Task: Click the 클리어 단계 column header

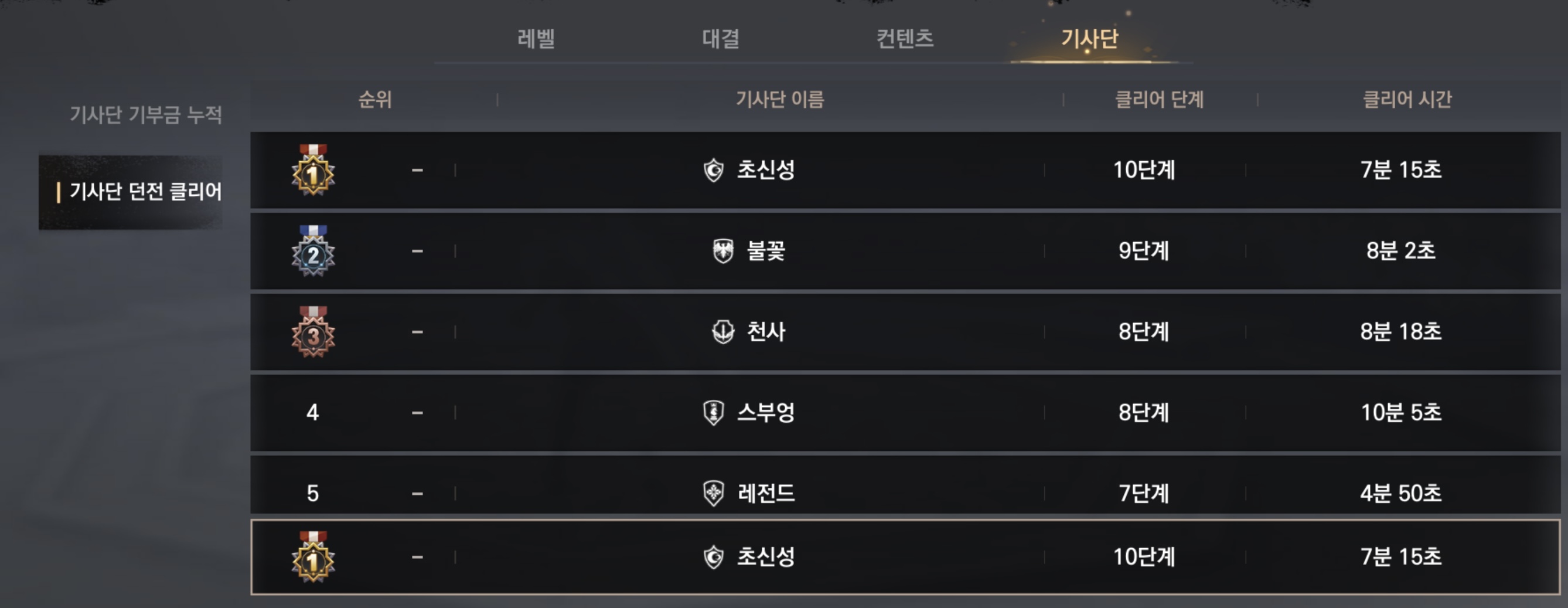Action: tap(1159, 99)
